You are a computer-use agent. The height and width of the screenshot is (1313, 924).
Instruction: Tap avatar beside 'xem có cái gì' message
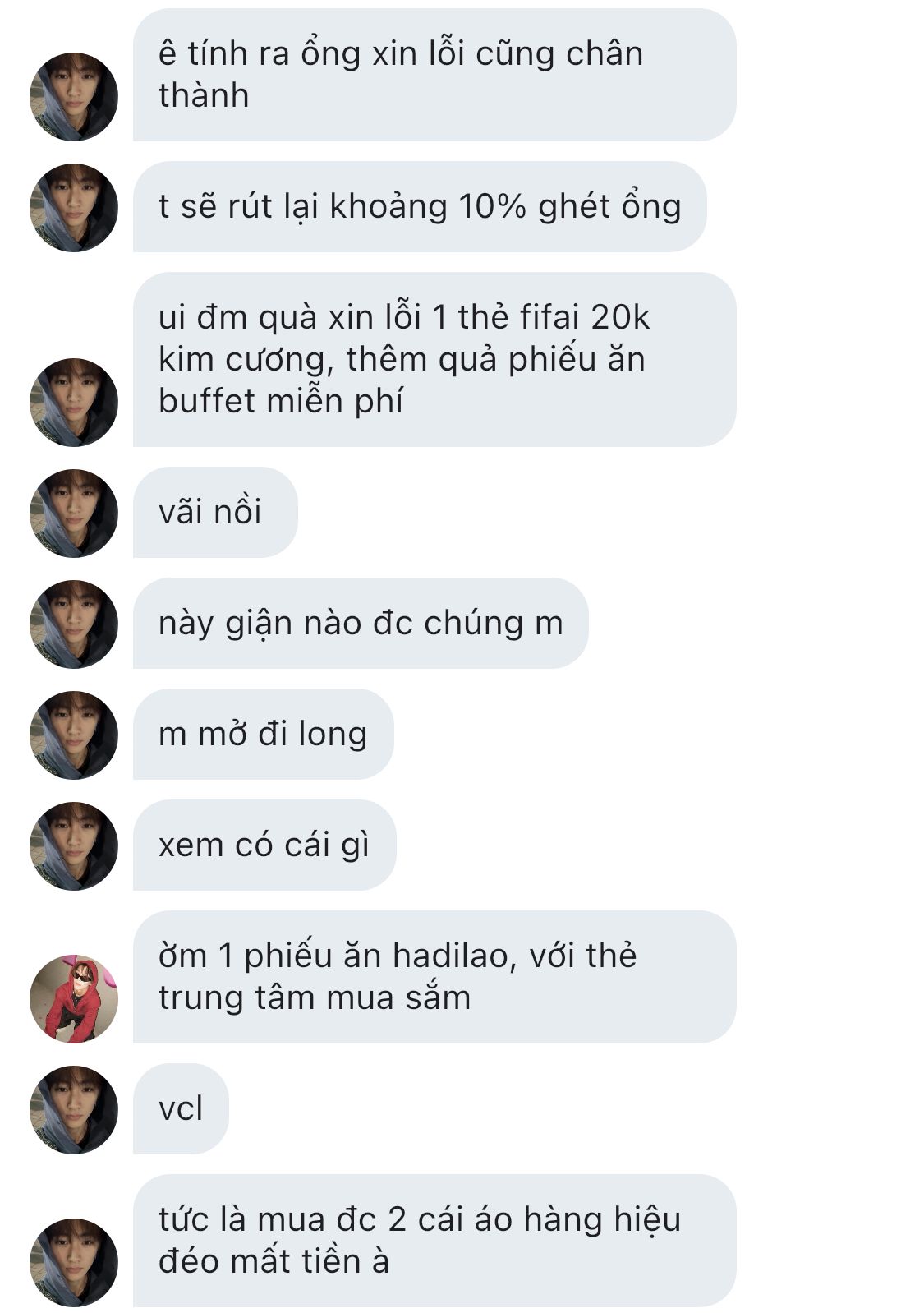[74, 845]
